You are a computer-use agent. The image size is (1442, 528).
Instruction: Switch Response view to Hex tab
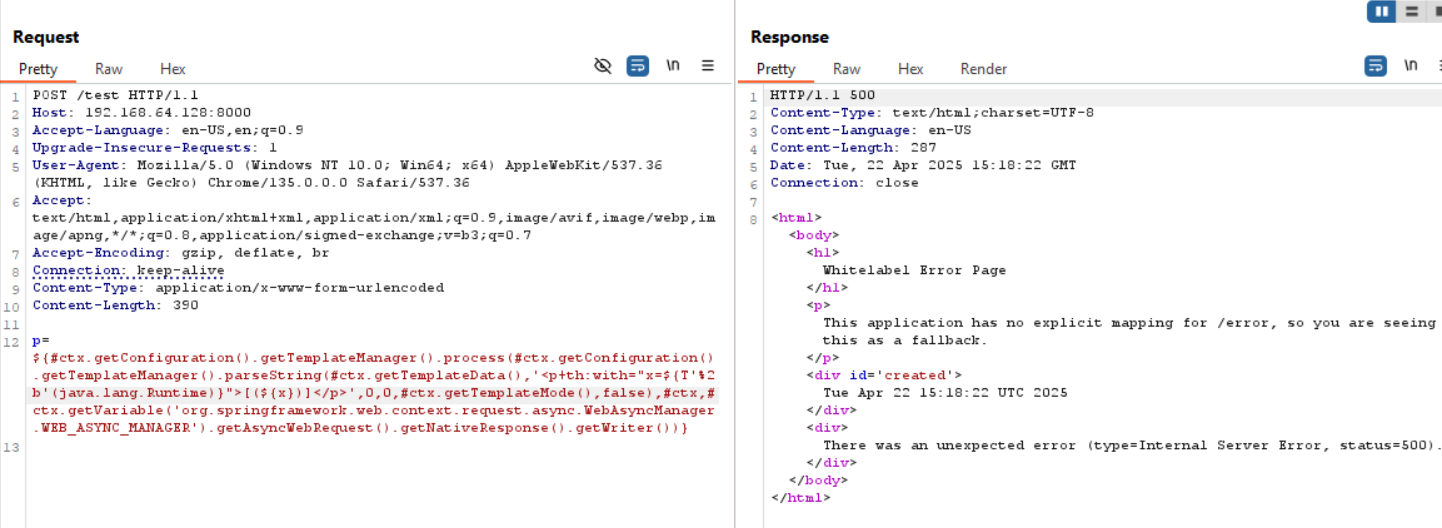pyautogui.click(x=911, y=69)
